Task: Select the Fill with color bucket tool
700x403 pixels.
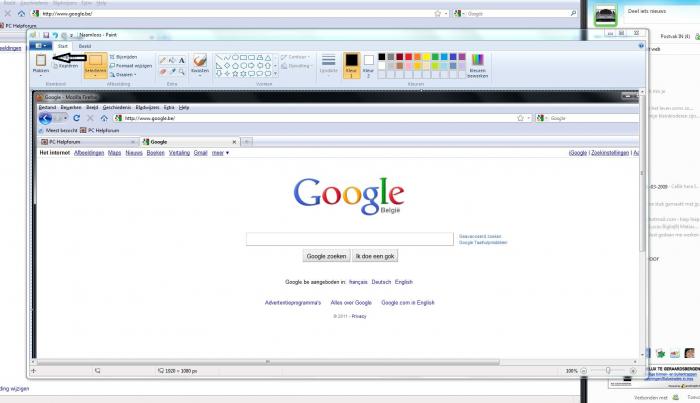Action: (x=172, y=60)
